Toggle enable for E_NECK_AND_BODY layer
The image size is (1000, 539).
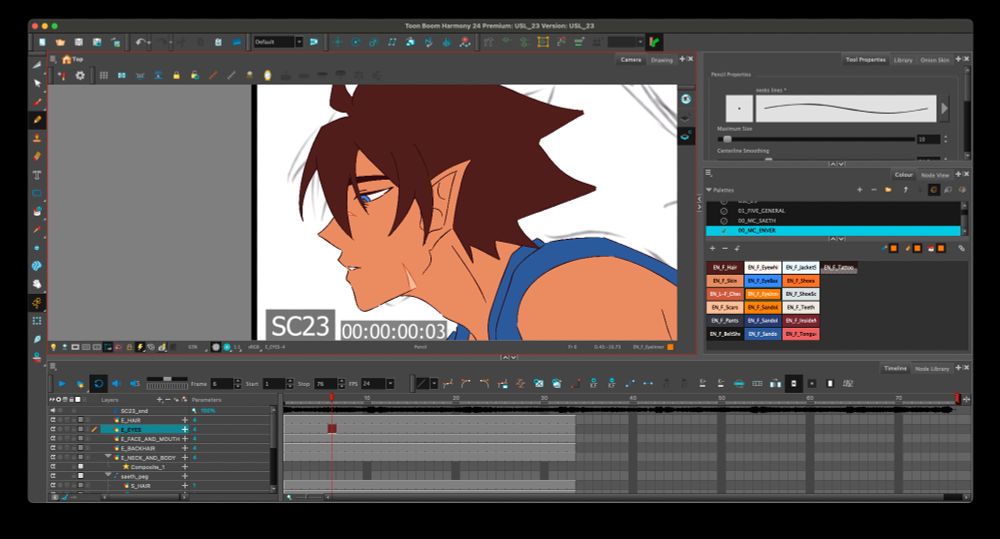click(x=53, y=457)
